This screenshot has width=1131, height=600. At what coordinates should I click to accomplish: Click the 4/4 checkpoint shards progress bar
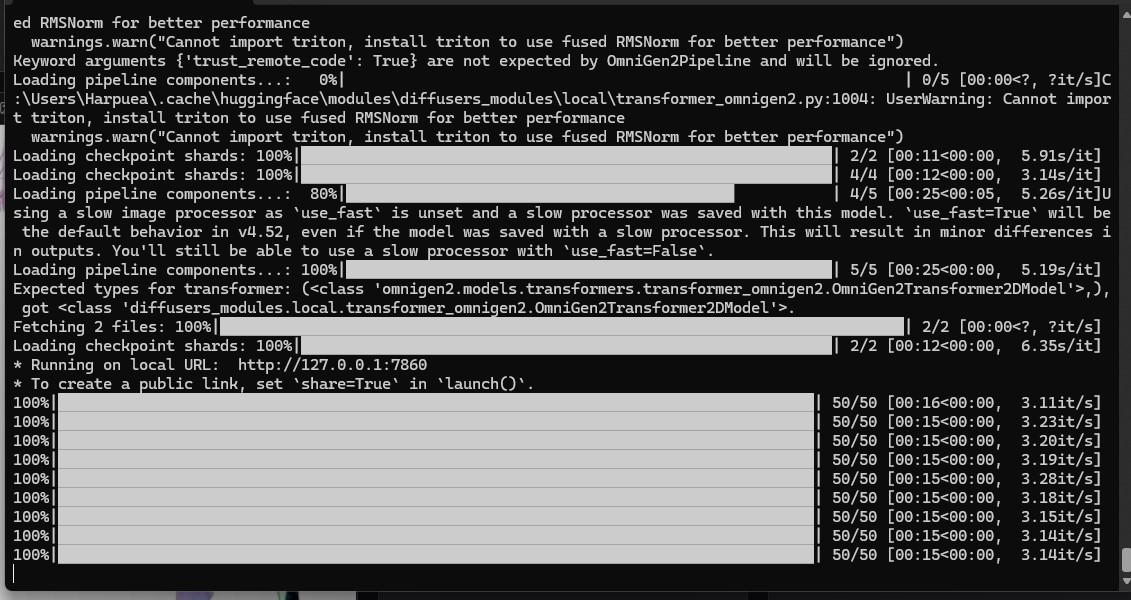tap(566, 175)
